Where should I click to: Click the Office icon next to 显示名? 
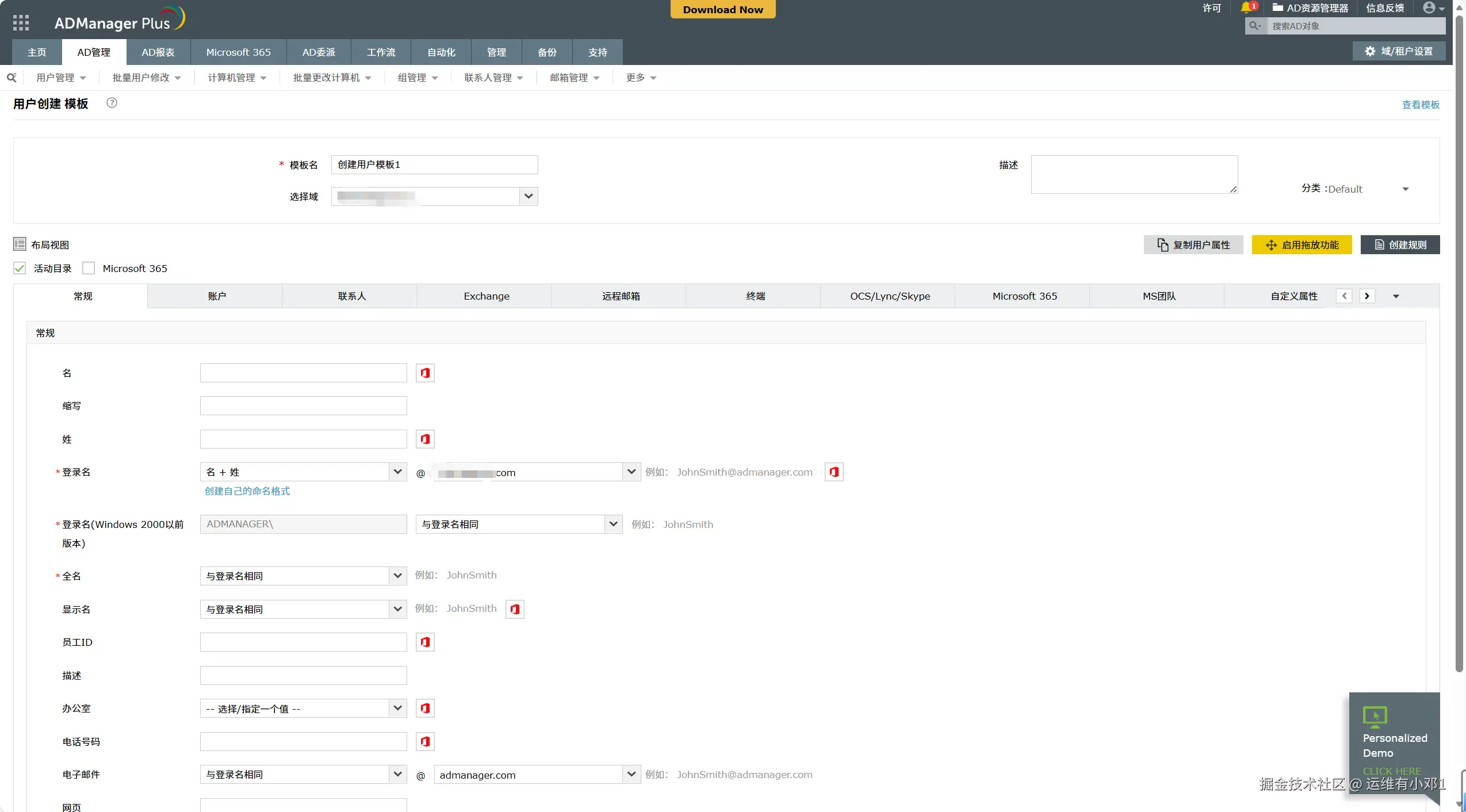pyautogui.click(x=515, y=609)
